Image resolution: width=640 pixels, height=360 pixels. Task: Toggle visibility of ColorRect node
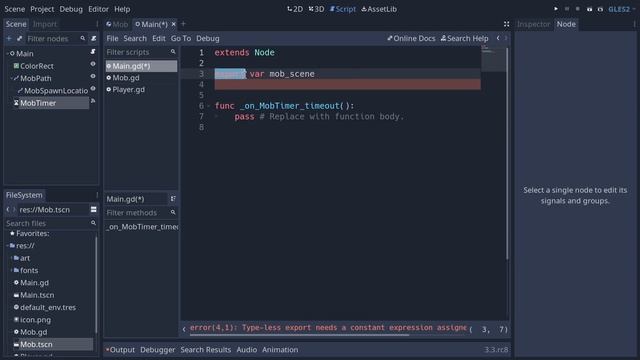tap(93, 64)
